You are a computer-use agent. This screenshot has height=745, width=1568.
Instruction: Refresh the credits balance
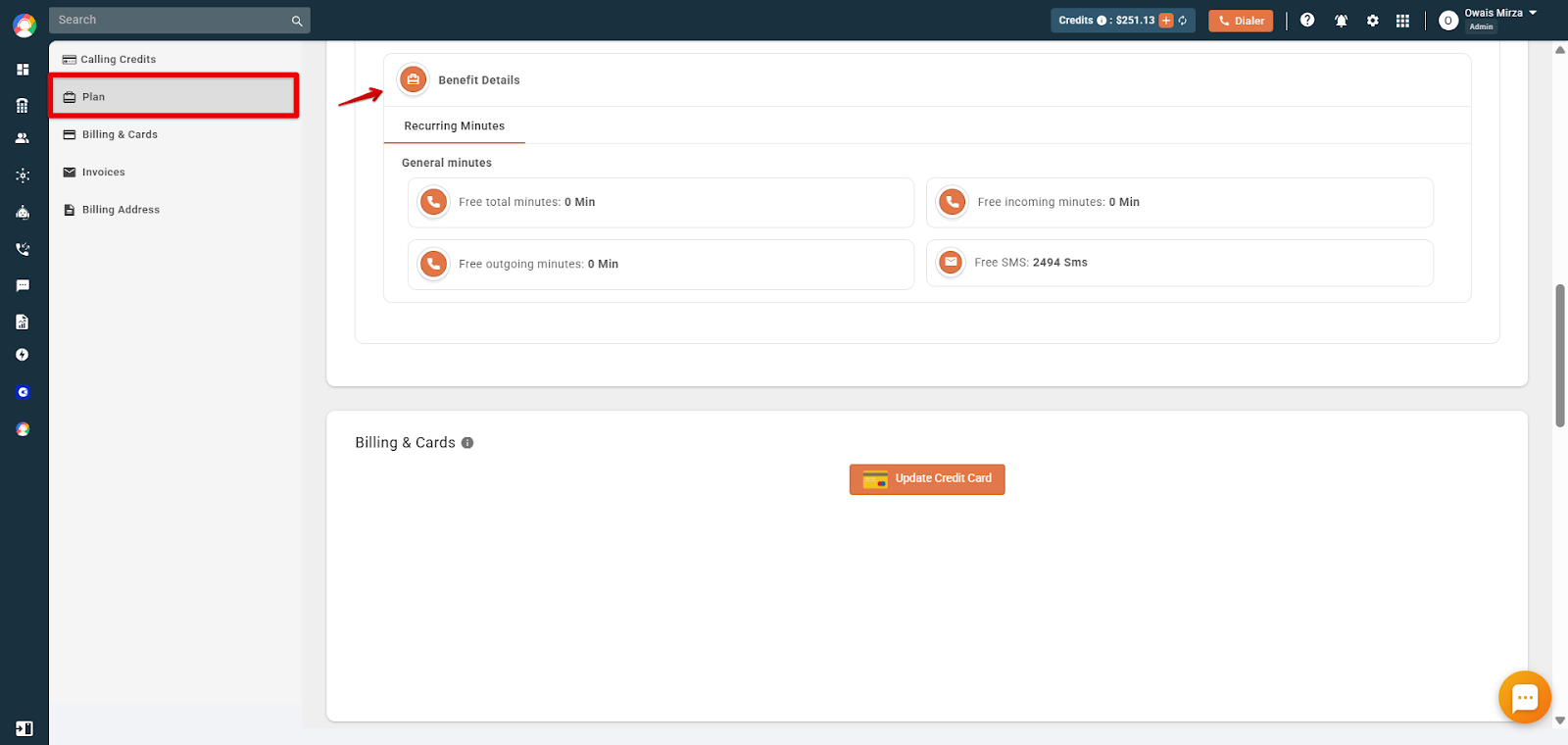1183,21
